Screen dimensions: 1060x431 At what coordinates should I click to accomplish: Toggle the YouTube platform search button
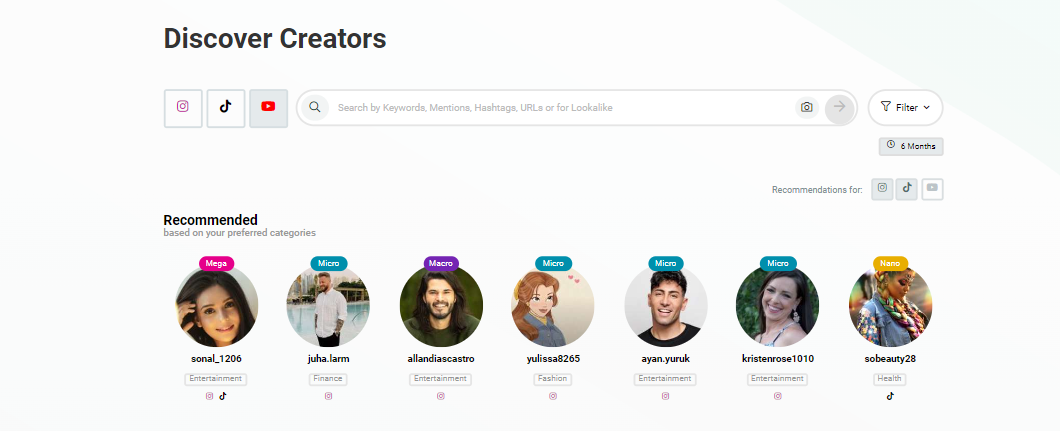click(268, 108)
